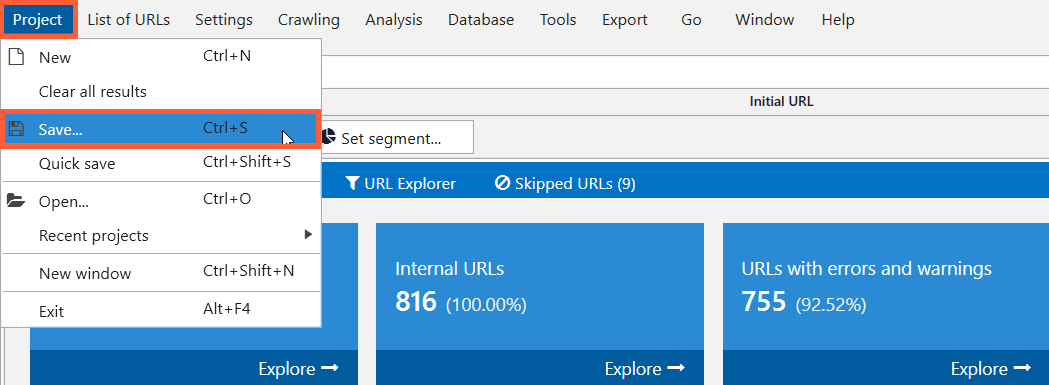Screen dimensions: 1049x385
Task: Click the 755 errors and warnings count
Action: [x=764, y=302]
